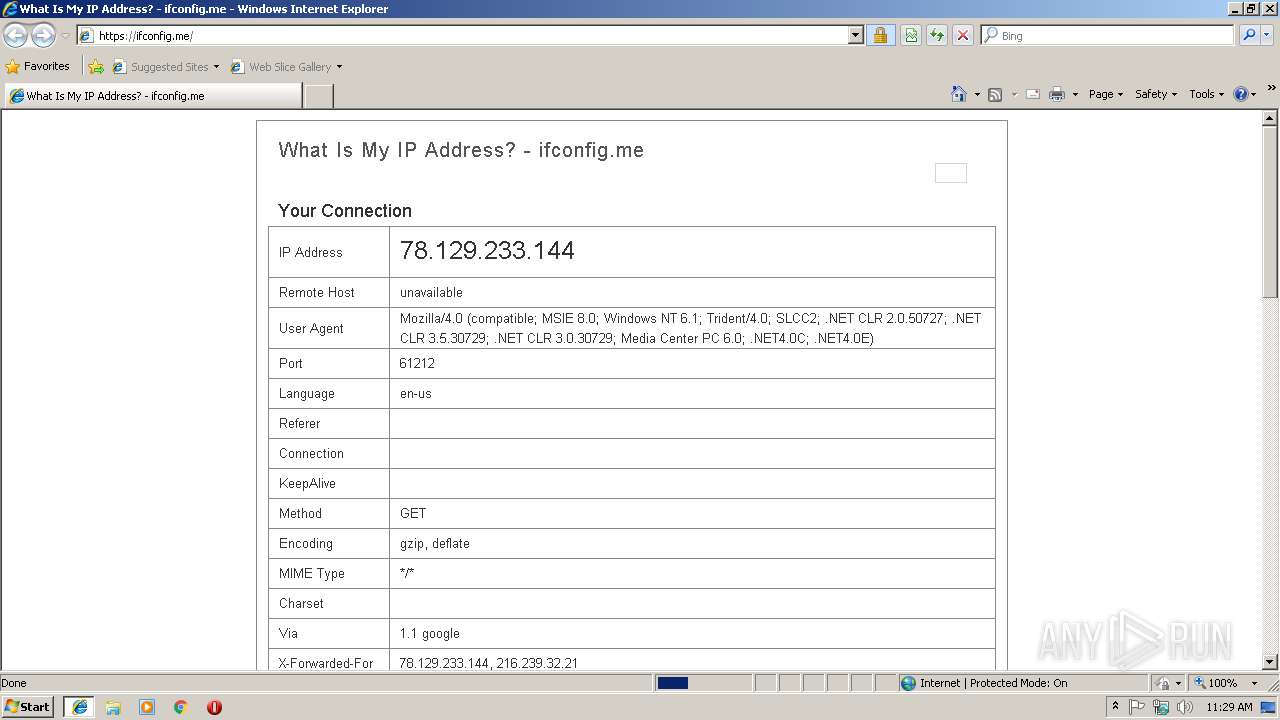Open the Windows Start menu

[28, 707]
